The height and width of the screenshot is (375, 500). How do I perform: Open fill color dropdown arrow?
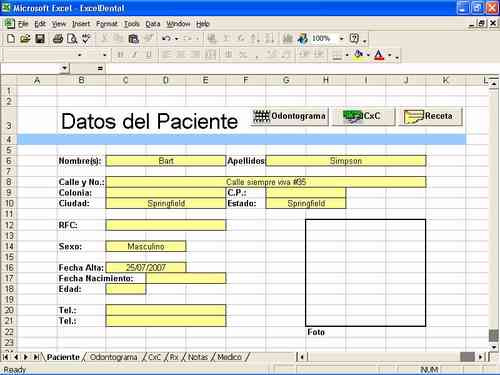click(x=368, y=55)
